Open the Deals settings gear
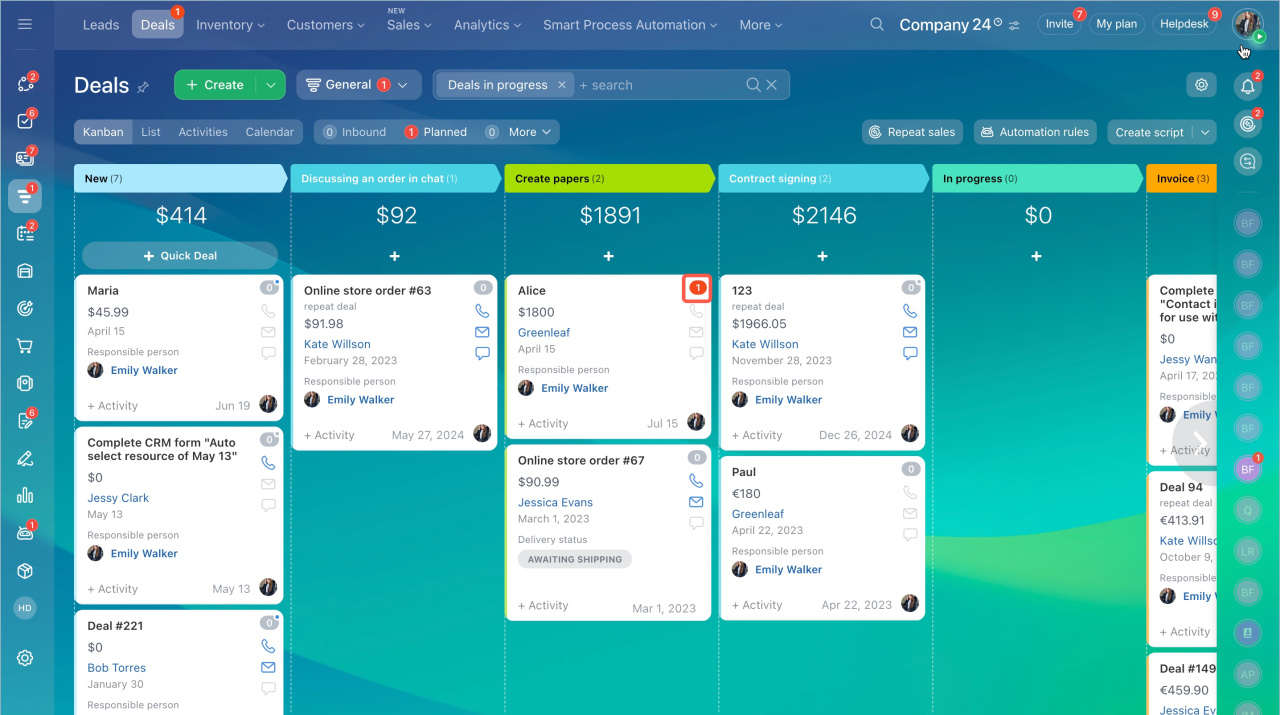This screenshot has width=1280, height=715. [1201, 85]
